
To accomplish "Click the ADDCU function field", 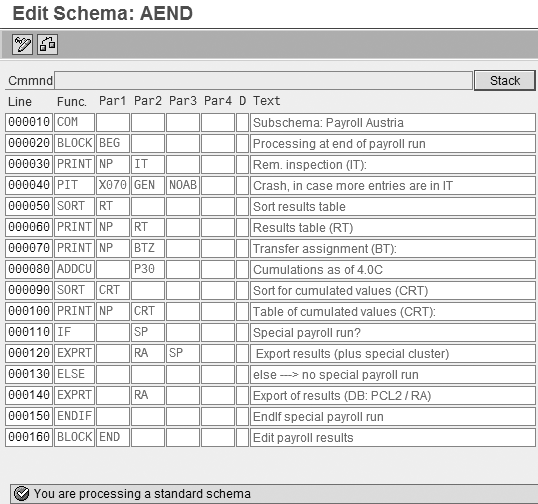I will pos(74,269).
